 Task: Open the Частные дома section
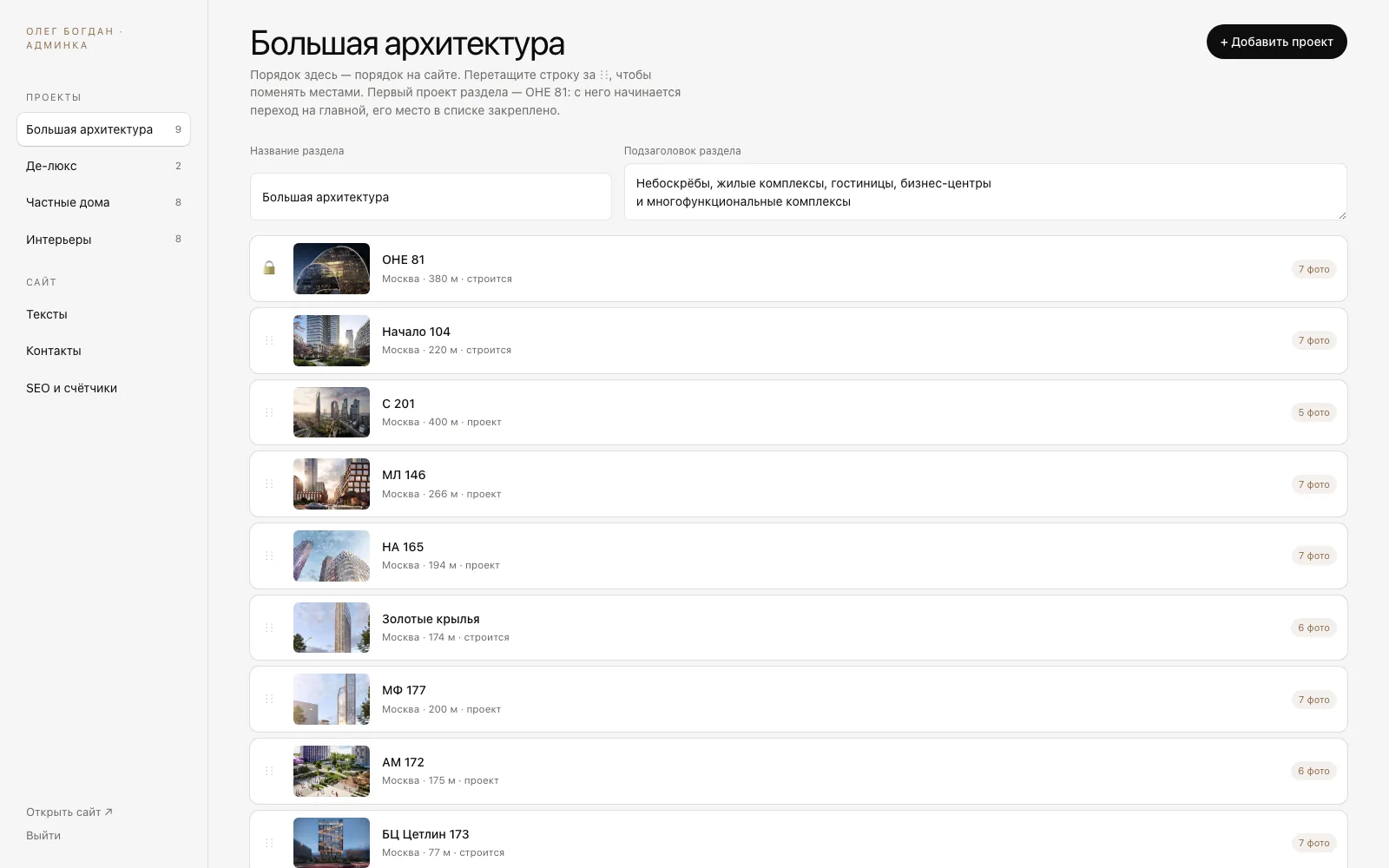pos(103,202)
